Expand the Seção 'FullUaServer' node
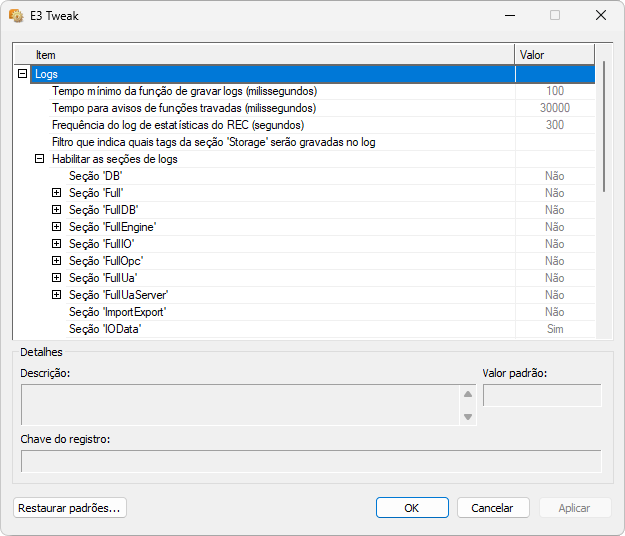 click(57, 295)
